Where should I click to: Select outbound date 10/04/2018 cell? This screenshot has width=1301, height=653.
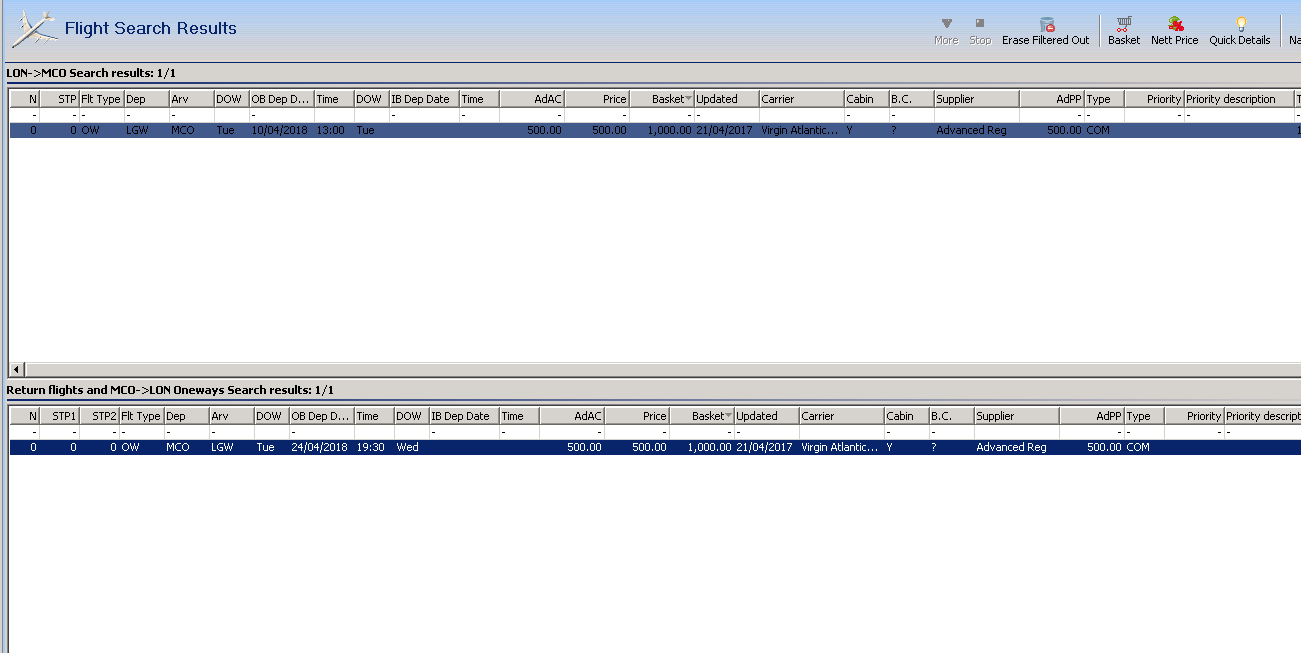pos(282,130)
